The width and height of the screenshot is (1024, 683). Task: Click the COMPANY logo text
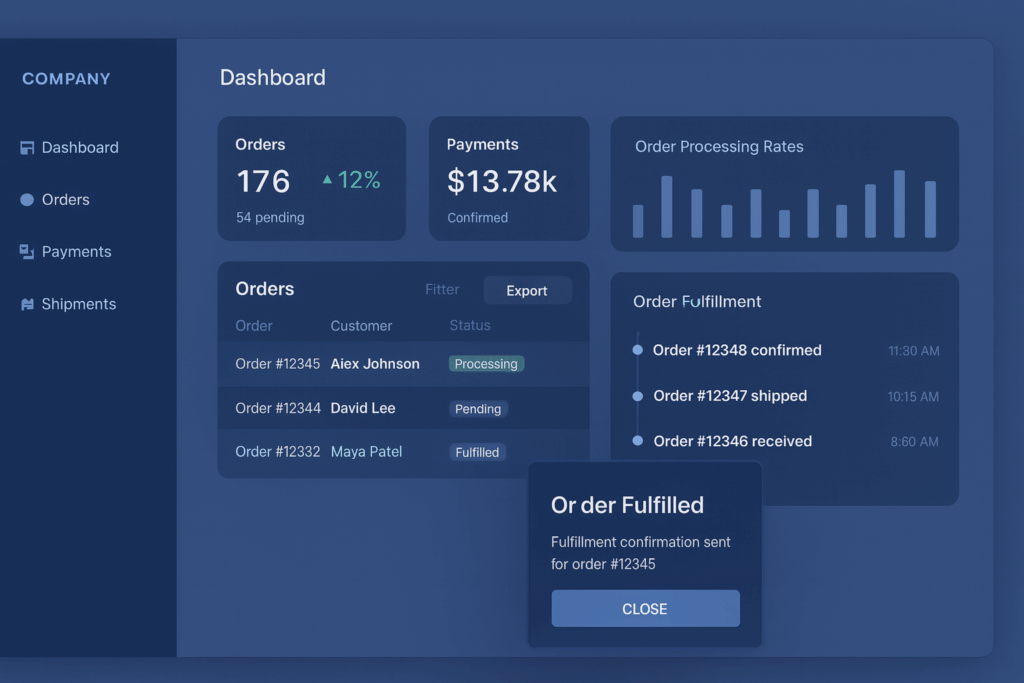pyautogui.click(x=66, y=79)
